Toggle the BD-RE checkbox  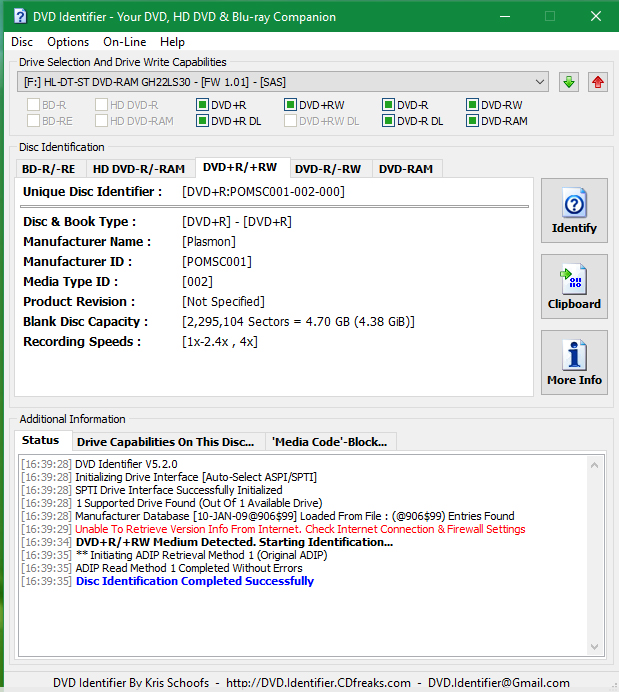pos(34,121)
